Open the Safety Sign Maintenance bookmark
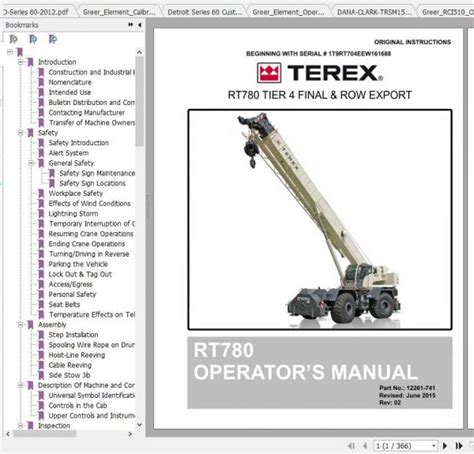The image size is (474, 454). (x=97, y=173)
